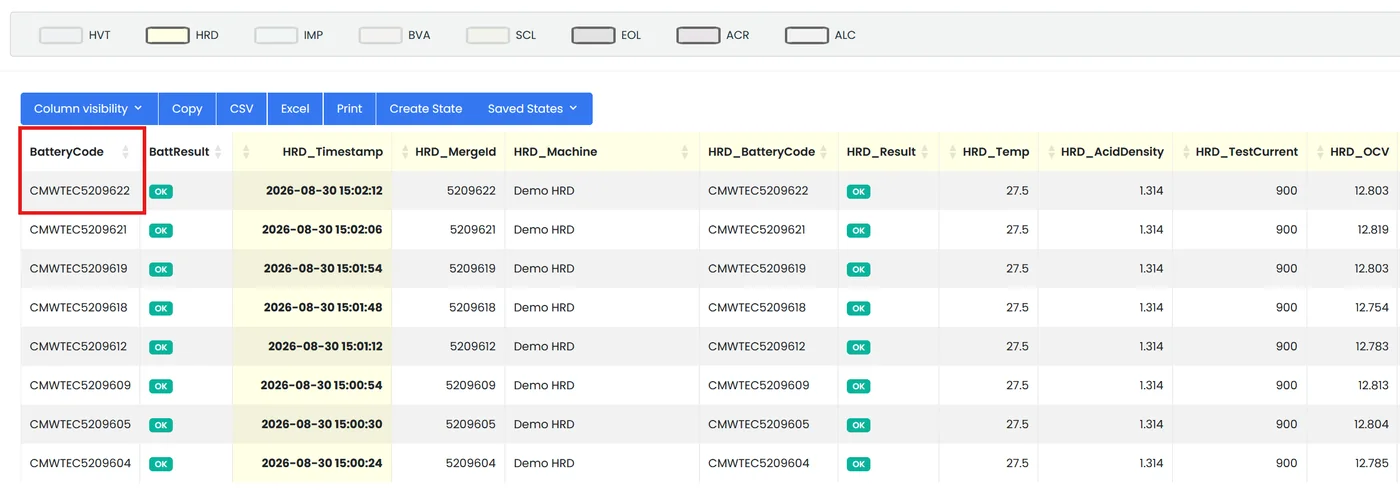Click HRD_OCV value 12.754
The height and width of the screenshot is (499, 1400).
coord(1372,308)
